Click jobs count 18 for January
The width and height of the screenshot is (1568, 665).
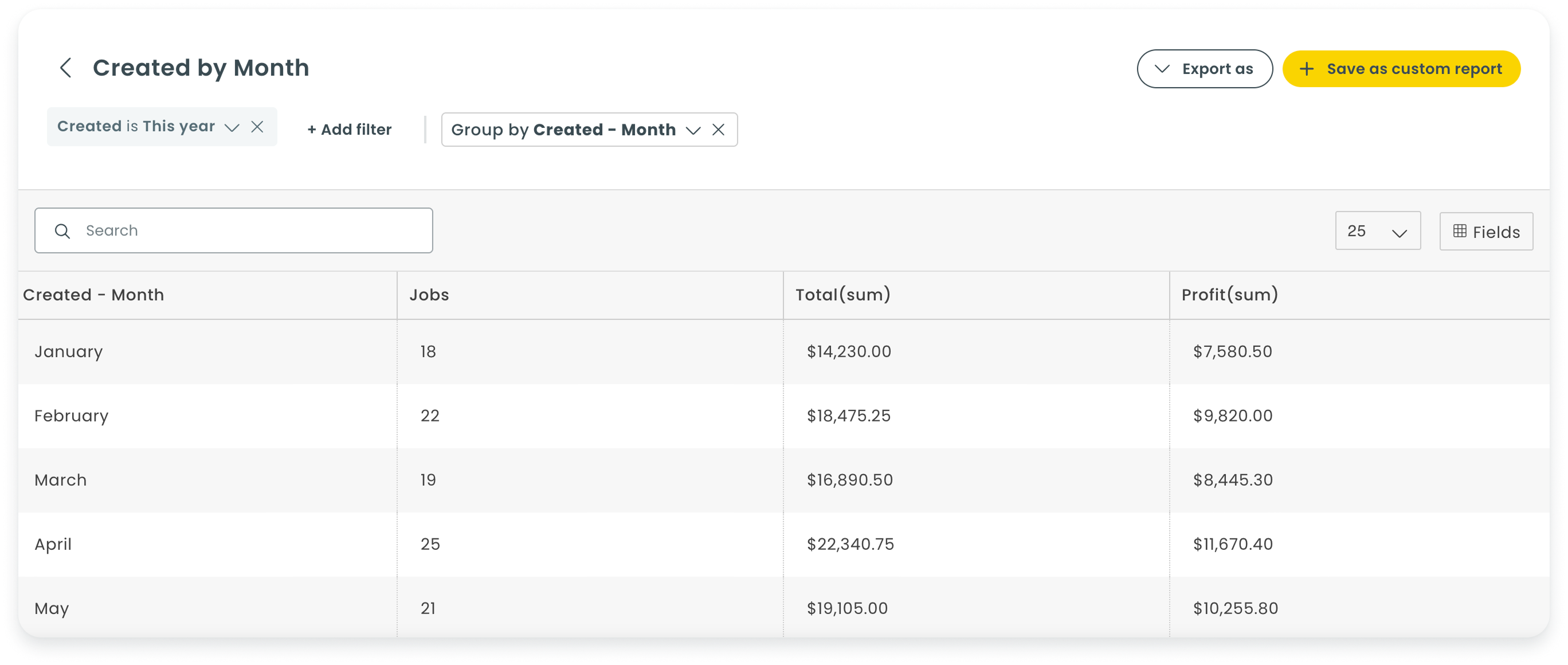click(x=428, y=351)
